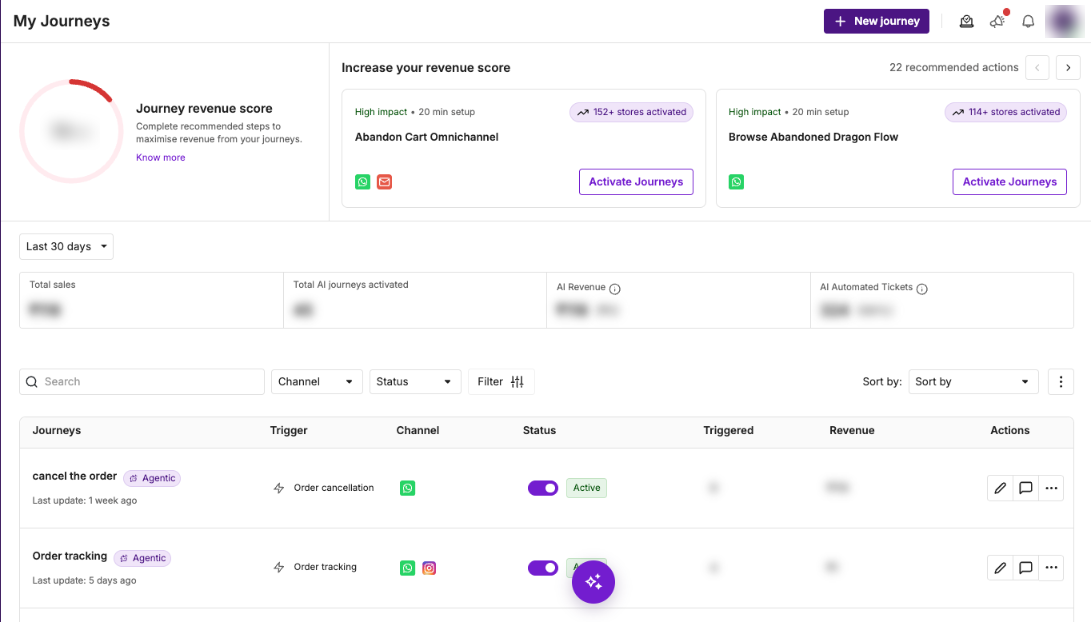
Task: Open the Know more link
Action: point(161,158)
